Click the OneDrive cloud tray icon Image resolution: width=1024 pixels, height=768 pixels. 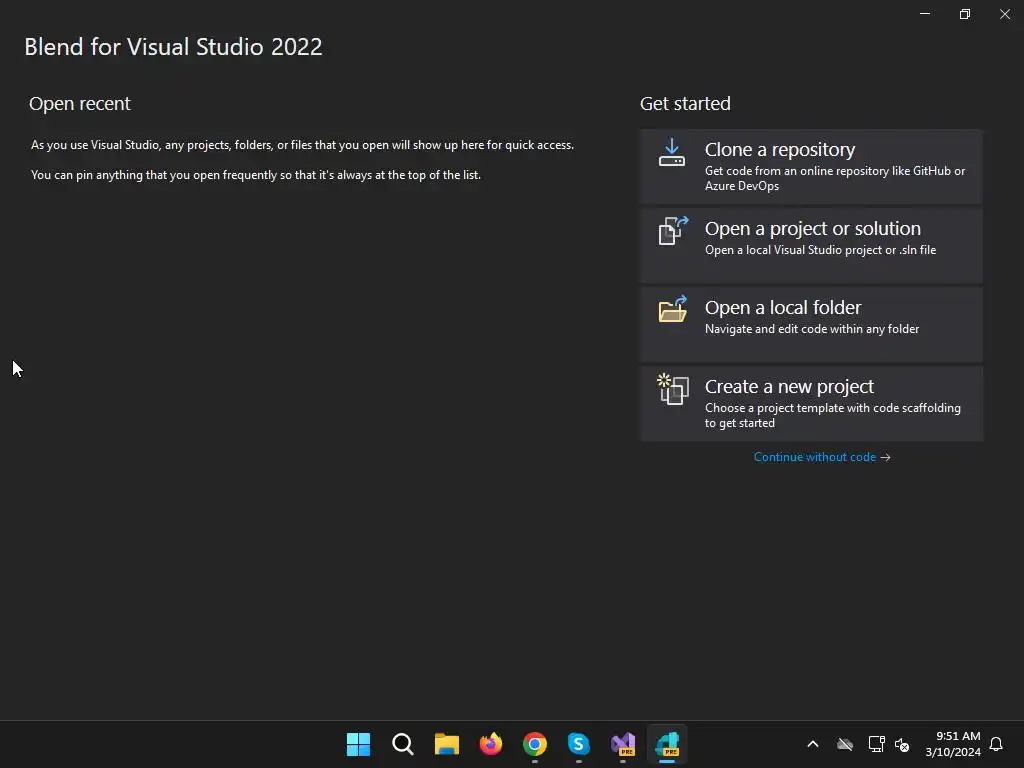coord(845,744)
